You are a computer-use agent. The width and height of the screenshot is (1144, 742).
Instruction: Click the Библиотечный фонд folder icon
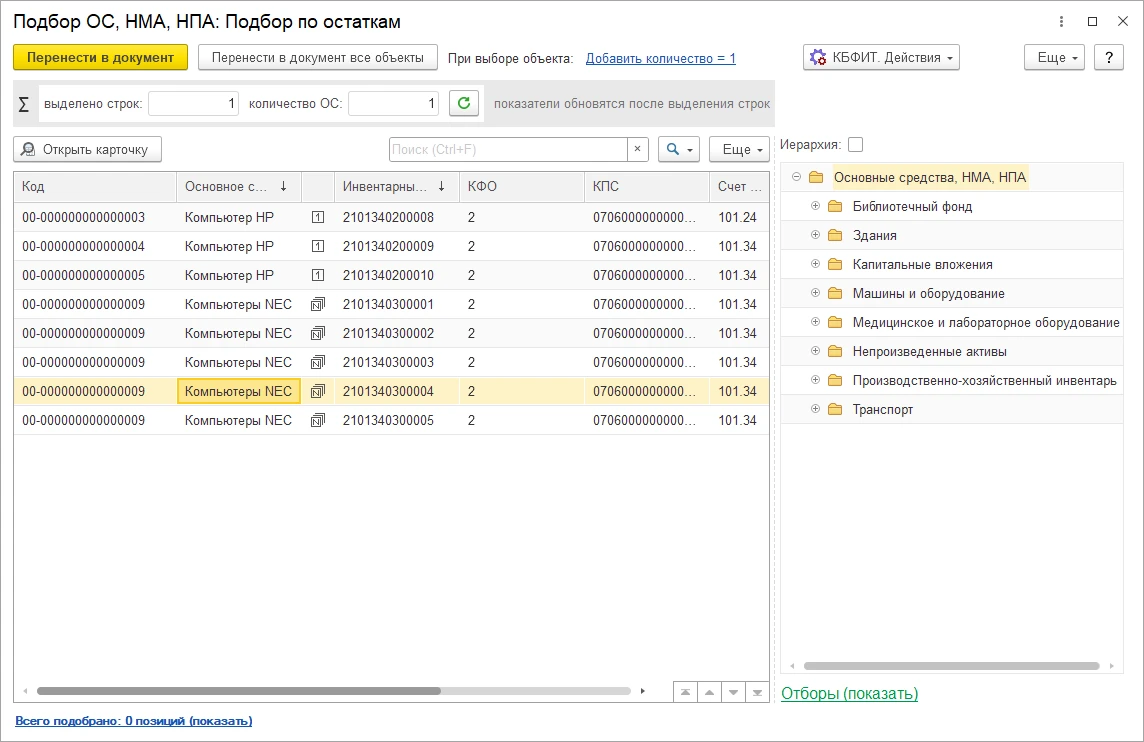pos(835,206)
